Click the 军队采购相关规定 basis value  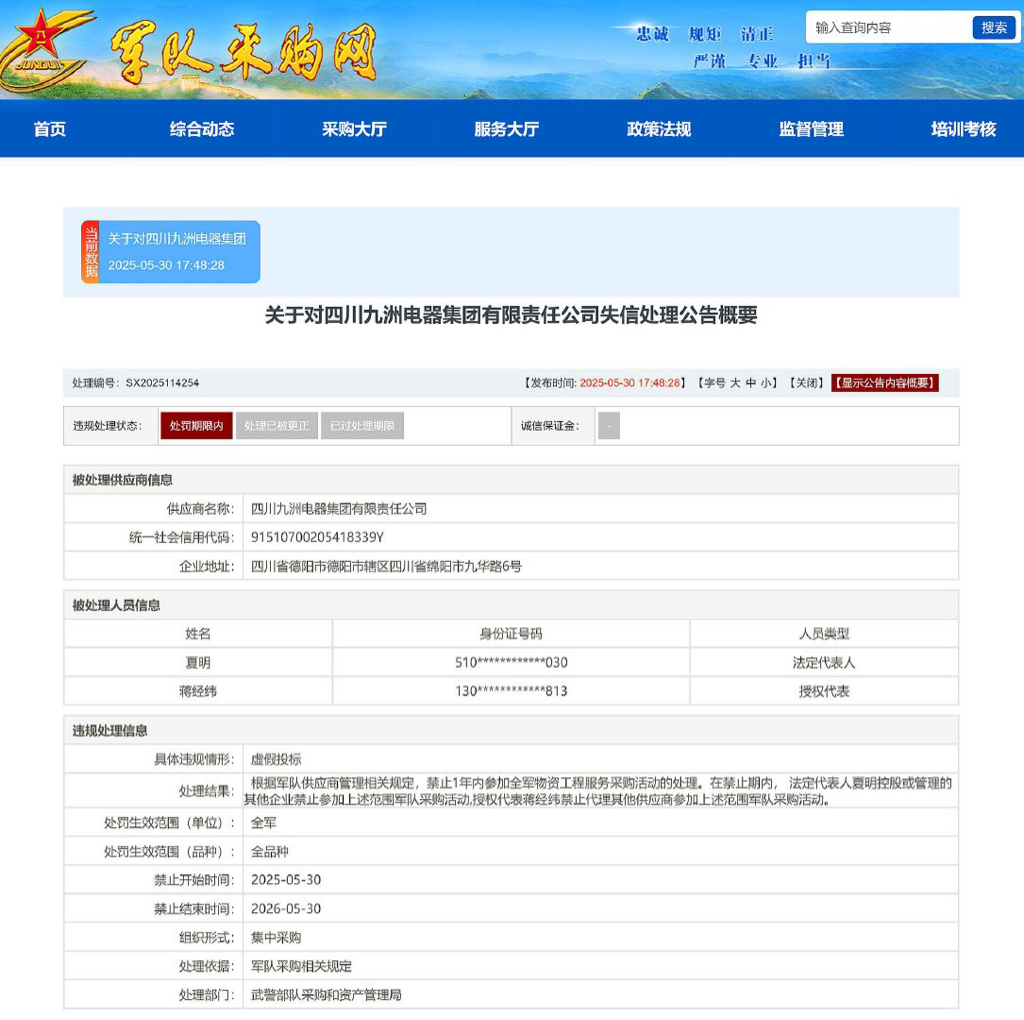301,966
